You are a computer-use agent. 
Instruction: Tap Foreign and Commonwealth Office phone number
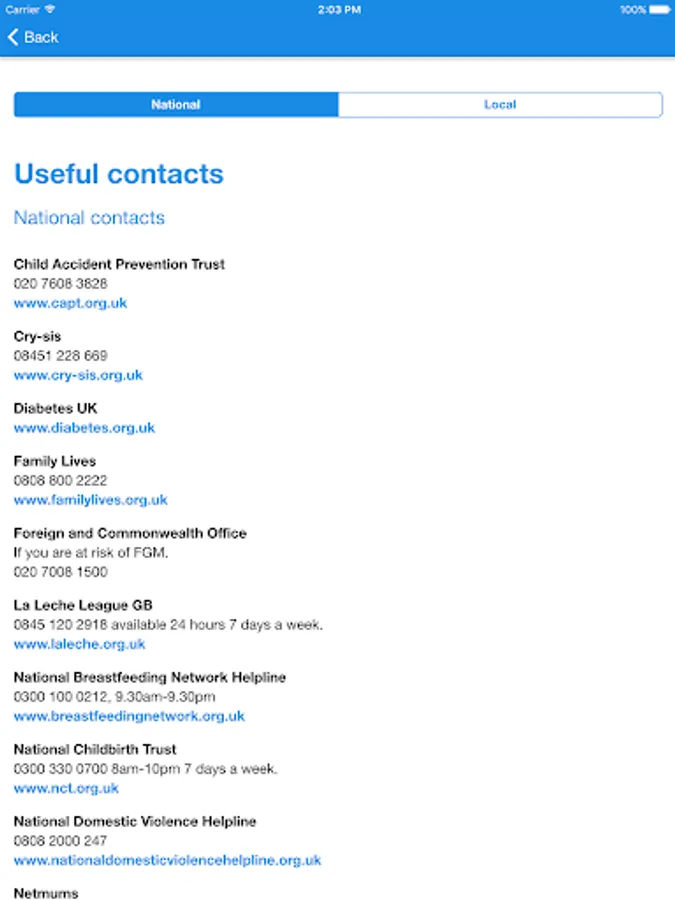tap(60, 572)
